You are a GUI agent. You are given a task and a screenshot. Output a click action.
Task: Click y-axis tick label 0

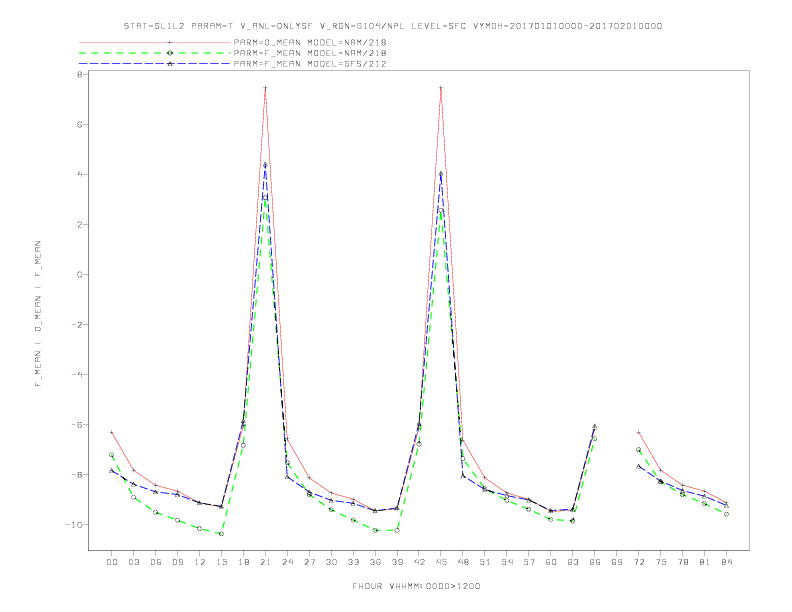pyautogui.click(x=79, y=274)
